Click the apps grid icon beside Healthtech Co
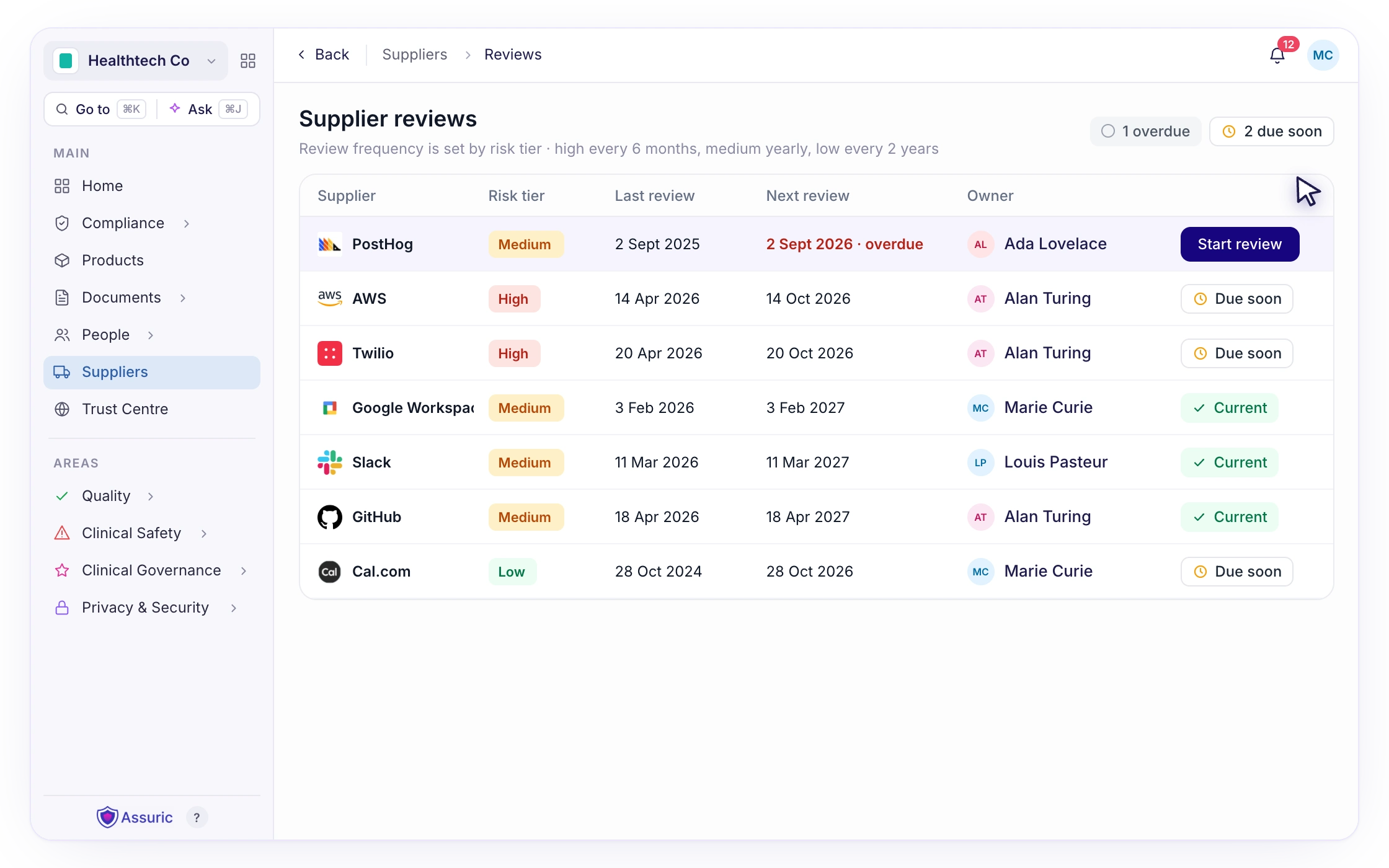The image size is (1389, 868). coord(248,61)
